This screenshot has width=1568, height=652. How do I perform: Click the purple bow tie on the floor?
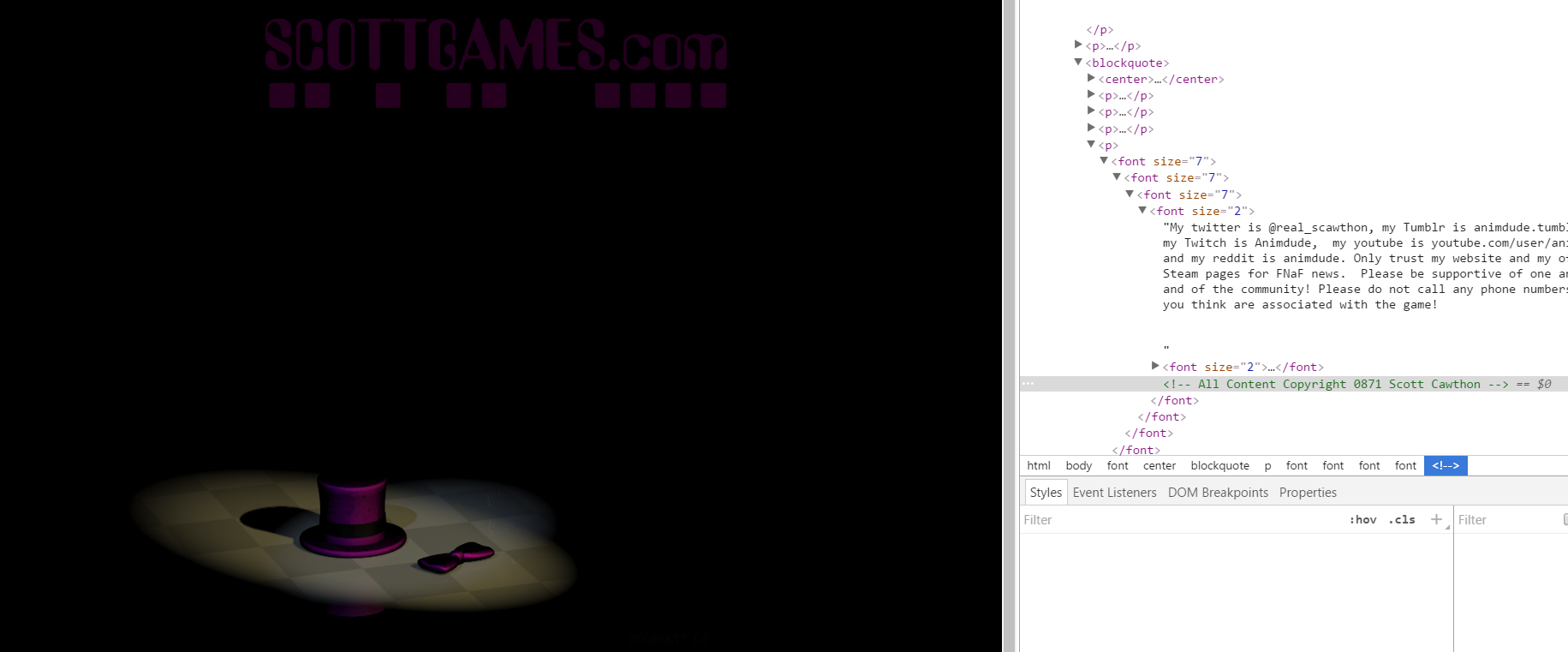pyautogui.click(x=456, y=557)
